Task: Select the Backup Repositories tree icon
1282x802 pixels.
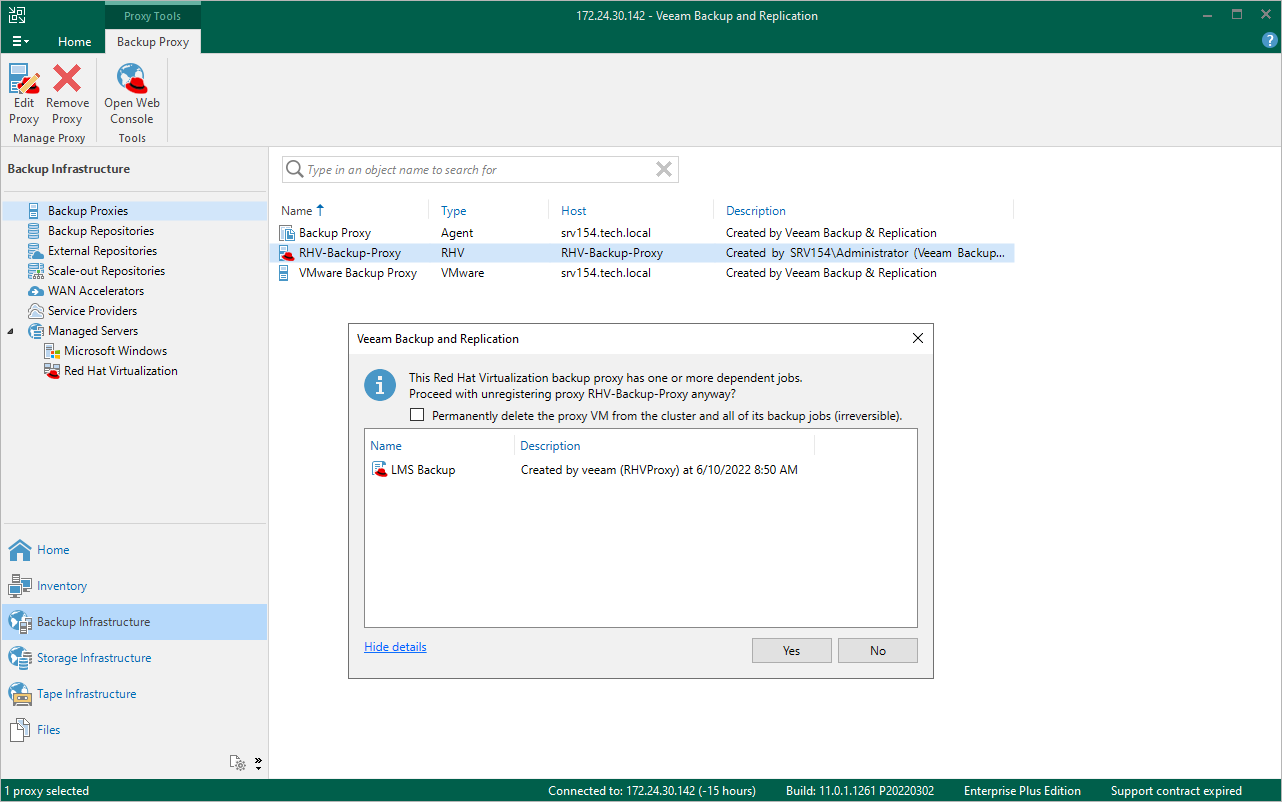Action: 34,231
